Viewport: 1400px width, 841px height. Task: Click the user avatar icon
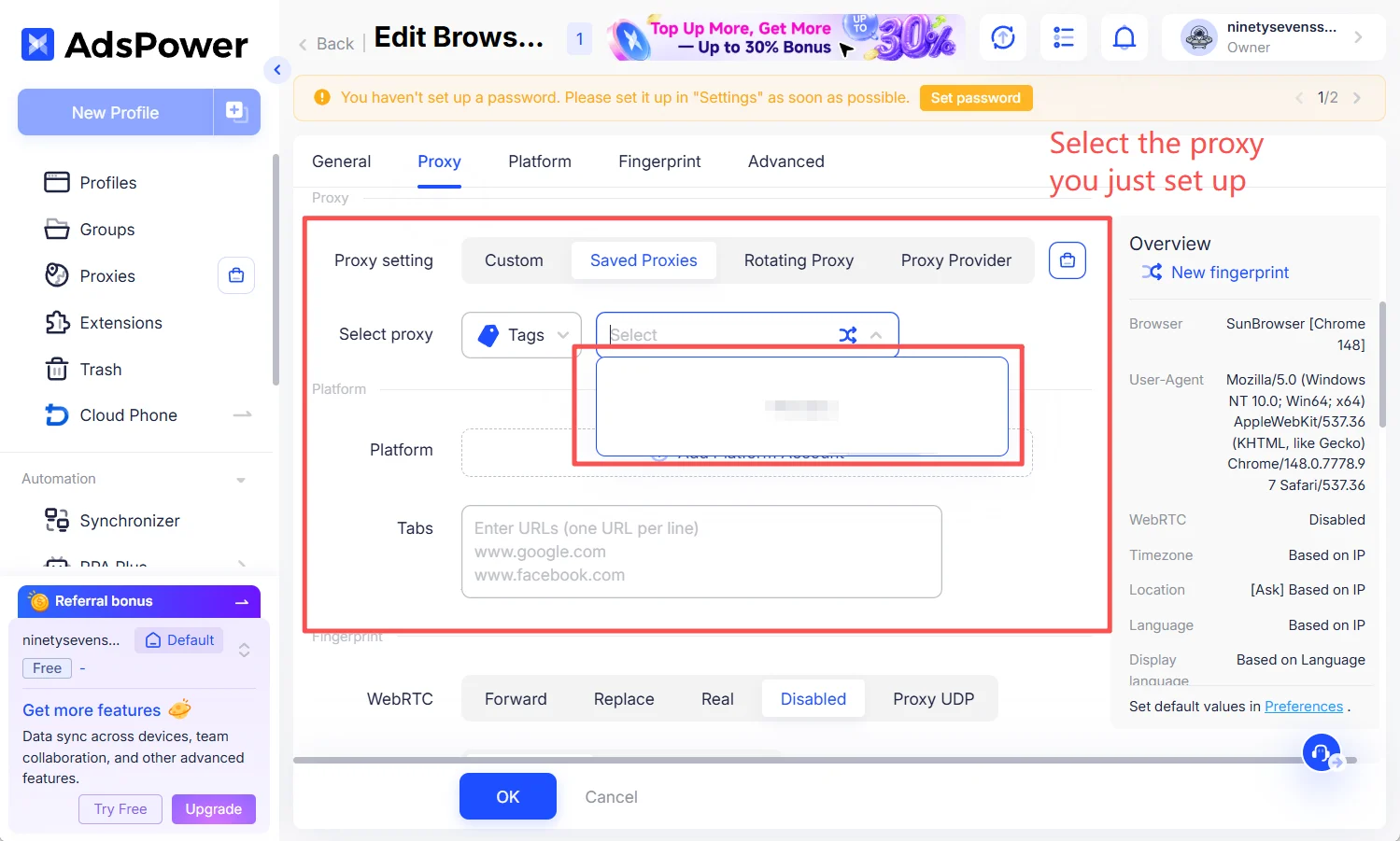[1198, 37]
